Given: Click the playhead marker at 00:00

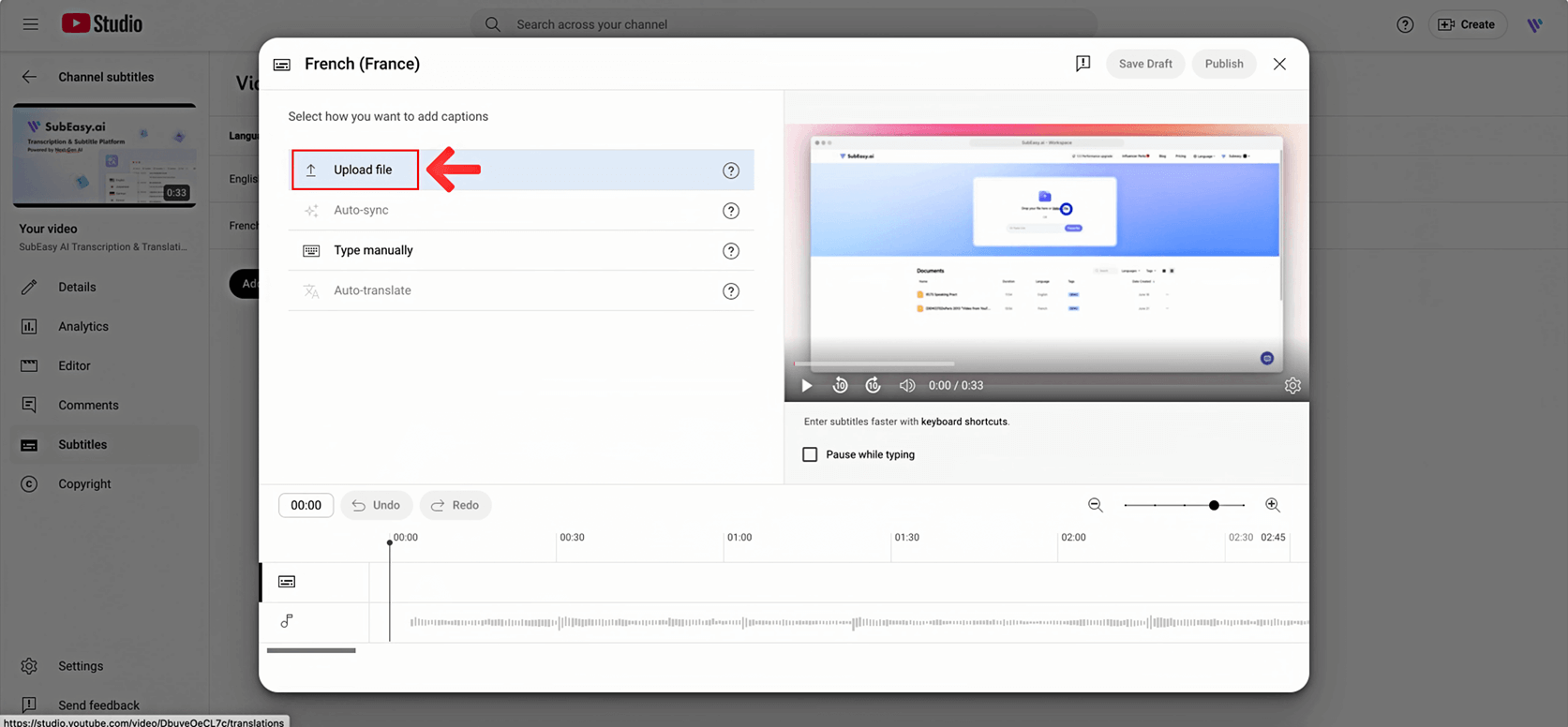Looking at the screenshot, I should click(x=390, y=542).
